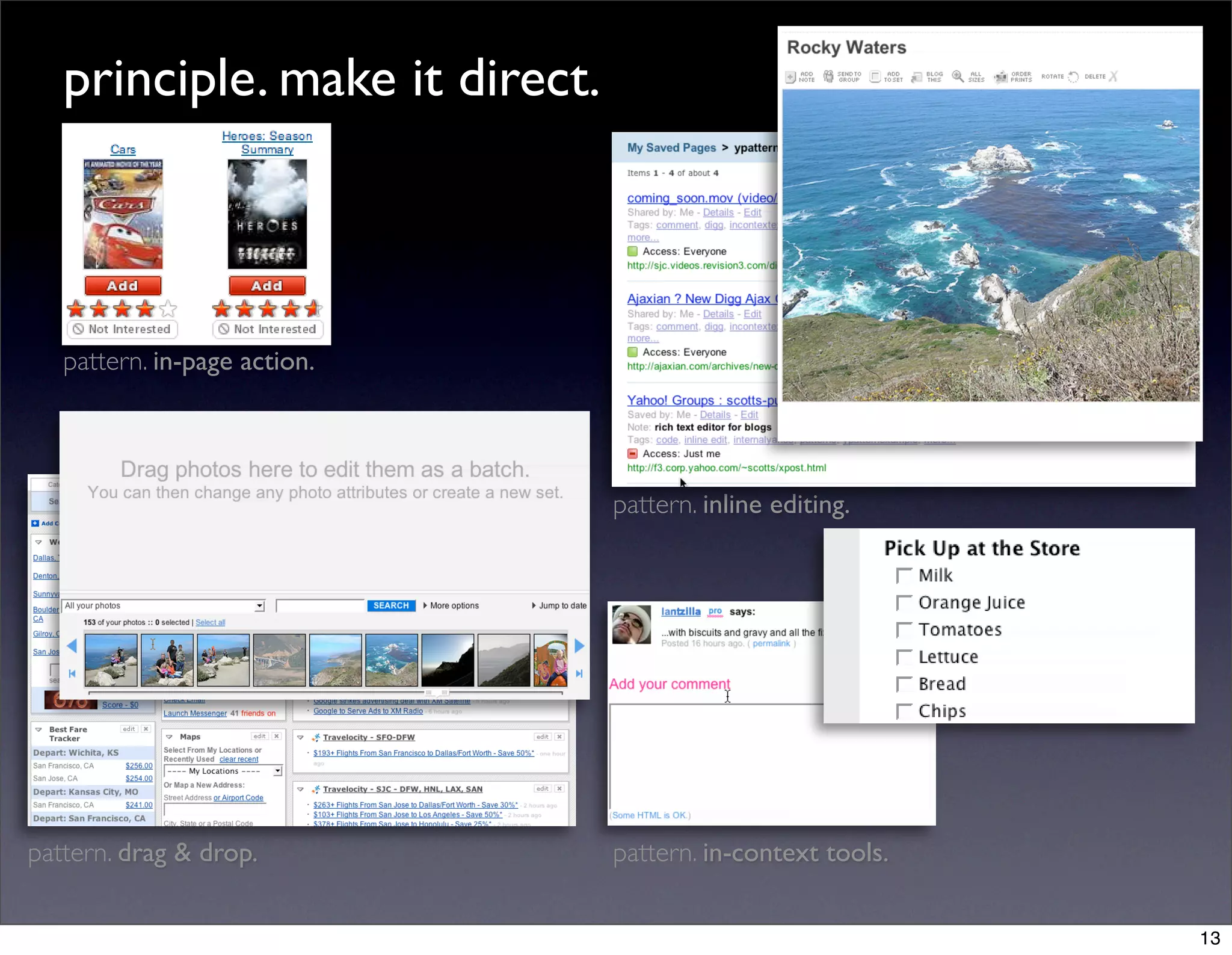Click Jump to date option
The width and height of the screenshot is (1232, 955).
point(562,606)
